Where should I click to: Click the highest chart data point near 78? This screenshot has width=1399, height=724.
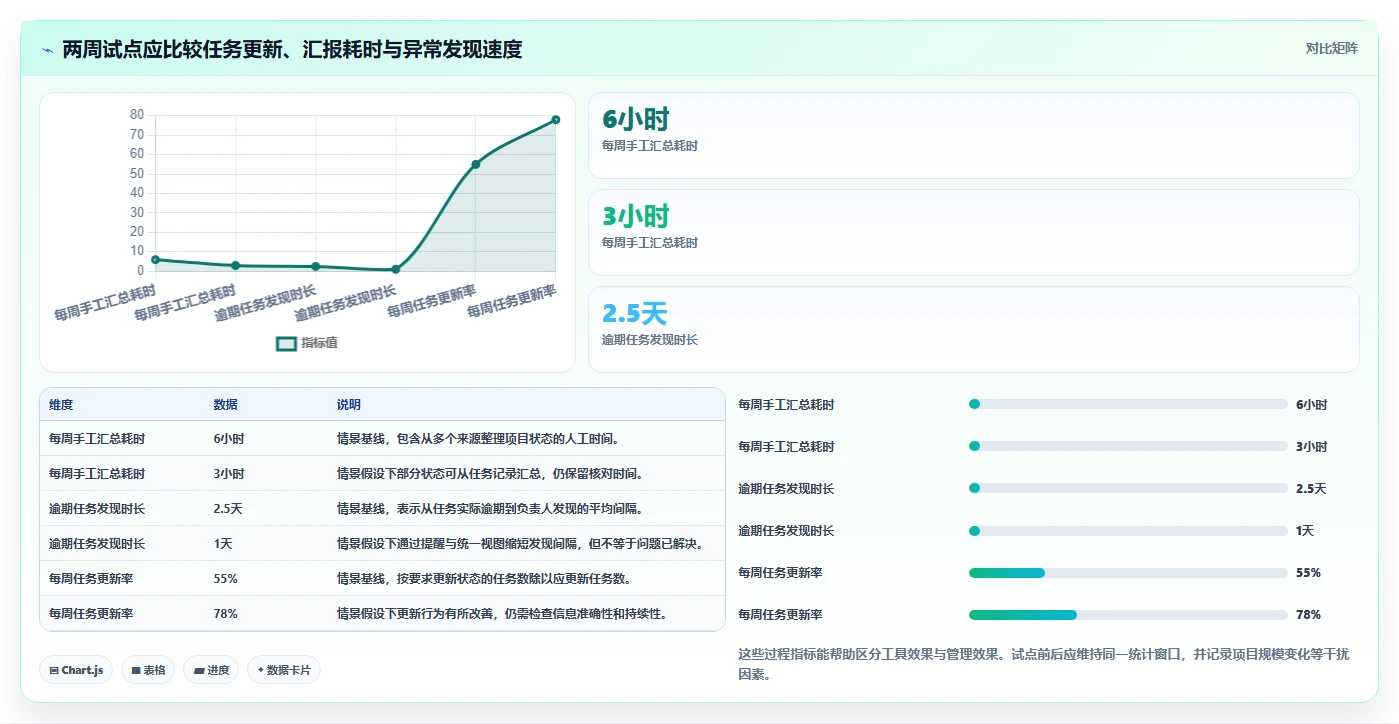pos(555,120)
